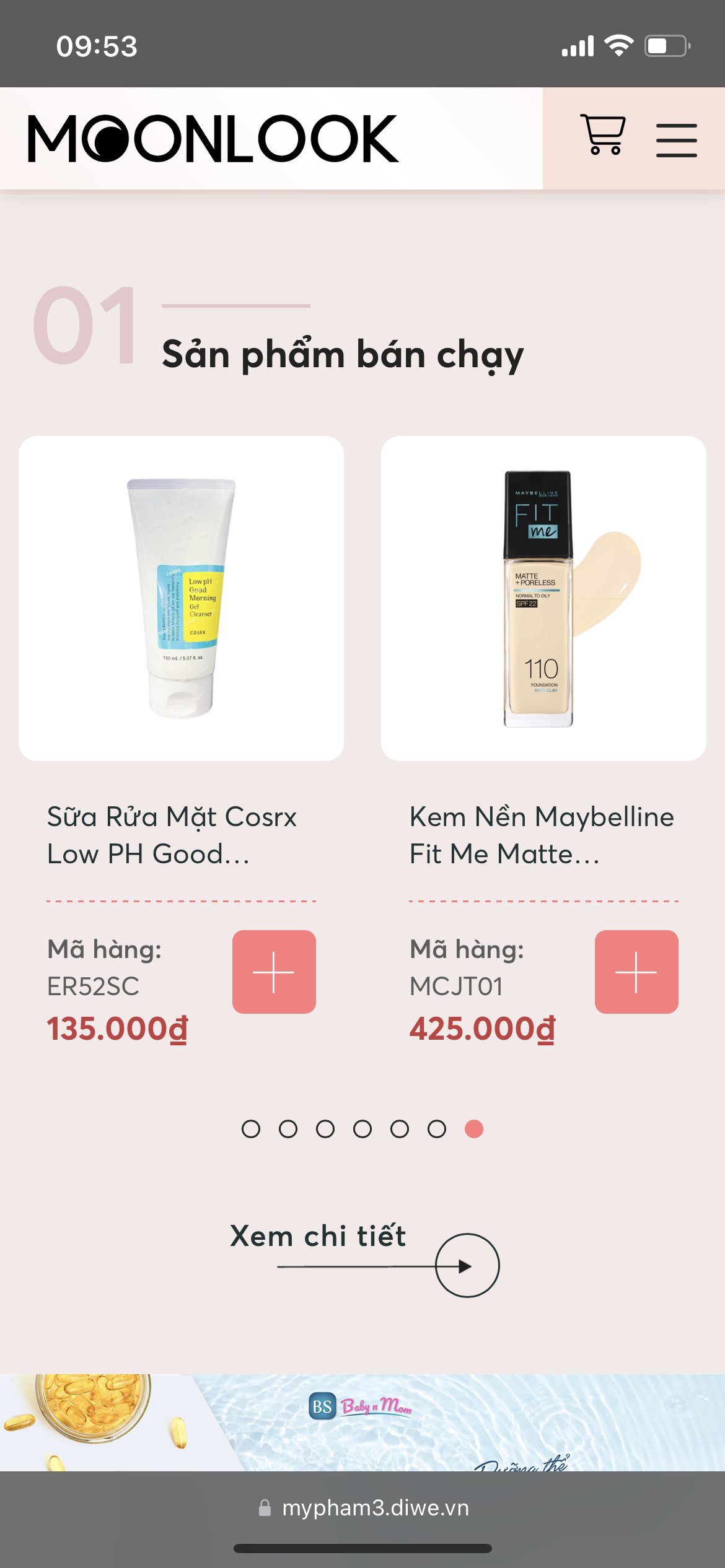Viewport: 725px width, 1568px height.
Task: Add Maybelline Fit Me foundation with plus button
Action: tap(636, 972)
